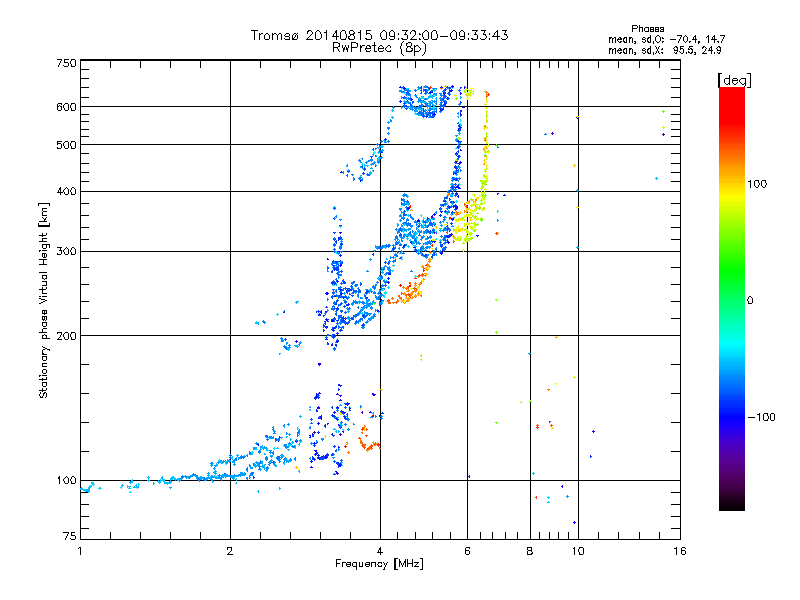The width and height of the screenshot is (800, 600).
Task: Click the colorbar label '100'
Action: (x=757, y=184)
